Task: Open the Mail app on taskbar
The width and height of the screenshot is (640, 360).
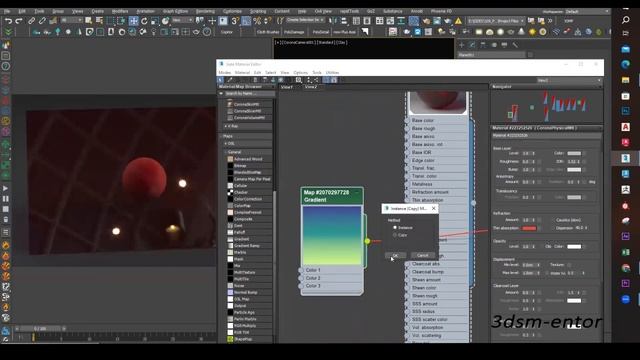Action: click(625, 49)
